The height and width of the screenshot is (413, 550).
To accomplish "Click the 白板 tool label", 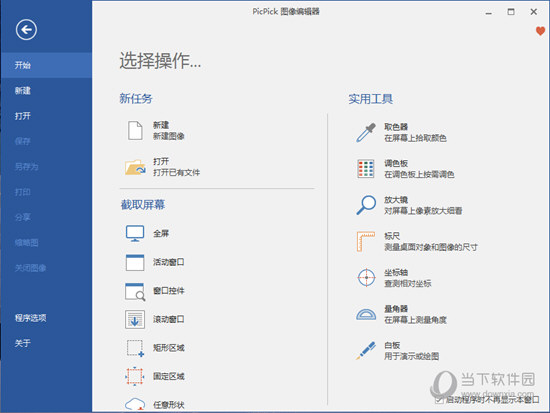I will [392, 345].
